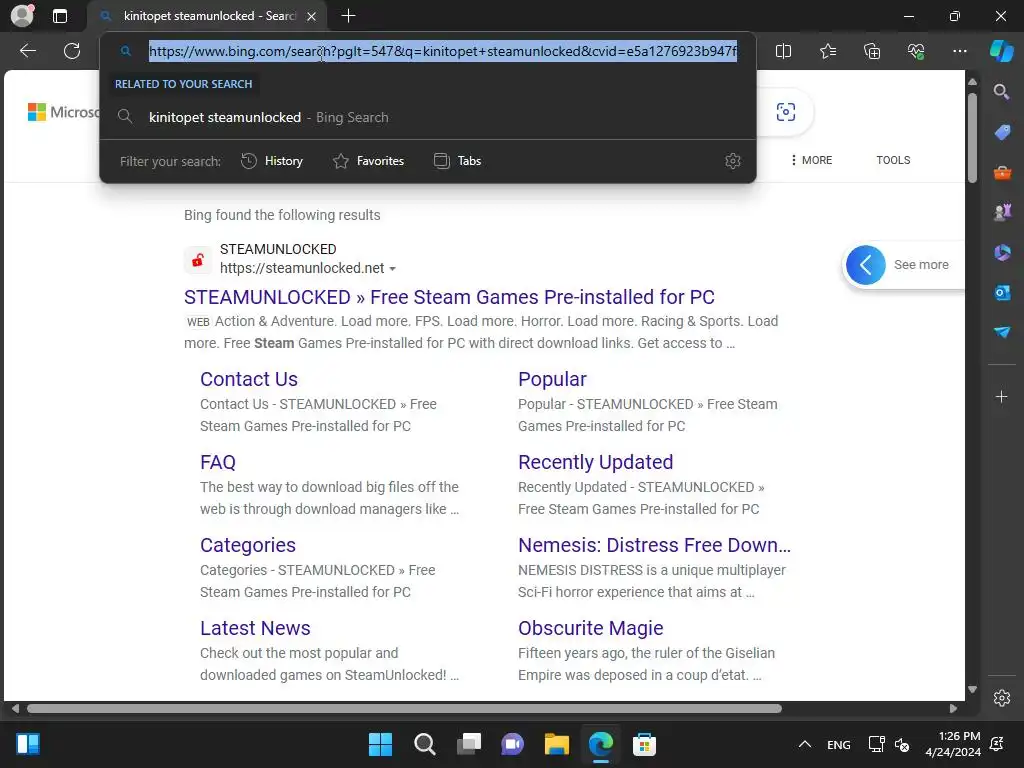
Task: Filter address bar search by Favorites
Action: tap(368, 161)
